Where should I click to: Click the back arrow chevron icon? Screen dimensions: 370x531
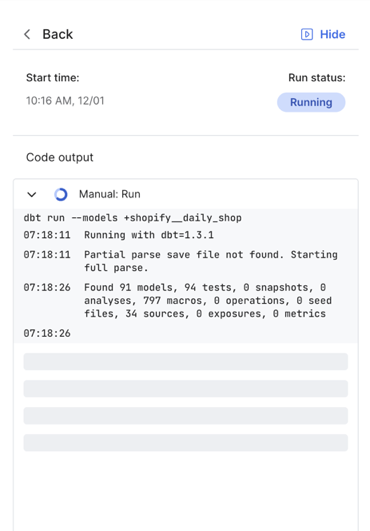(x=27, y=34)
